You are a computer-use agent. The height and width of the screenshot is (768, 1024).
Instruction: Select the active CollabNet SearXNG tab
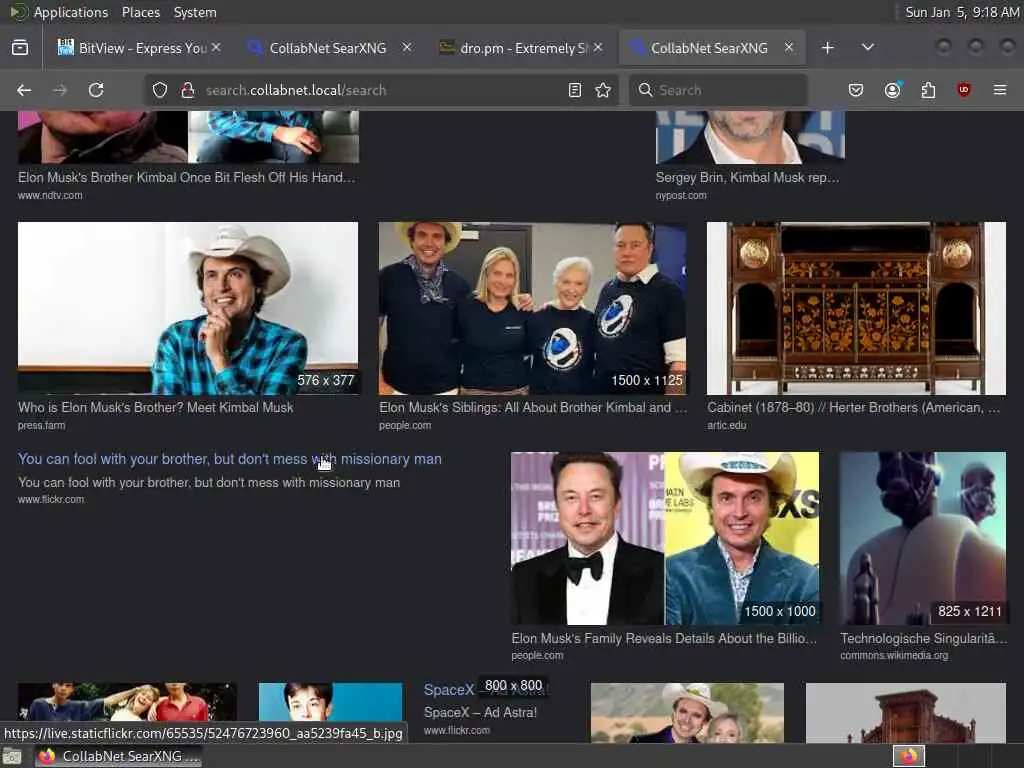click(x=712, y=48)
